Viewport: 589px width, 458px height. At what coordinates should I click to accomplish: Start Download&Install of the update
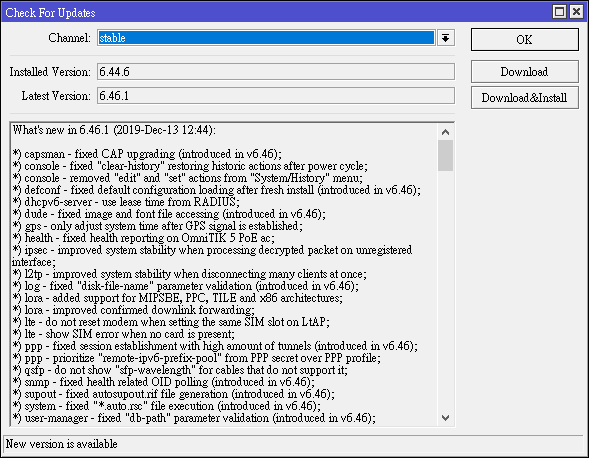pyautogui.click(x=524, y=98)
